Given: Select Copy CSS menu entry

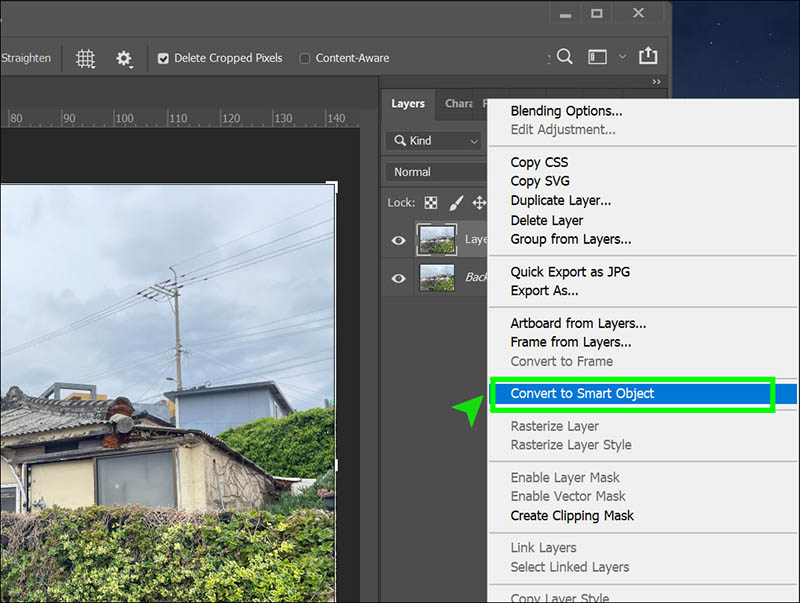Looking at the screenshot, I should (x=539, y=163).
